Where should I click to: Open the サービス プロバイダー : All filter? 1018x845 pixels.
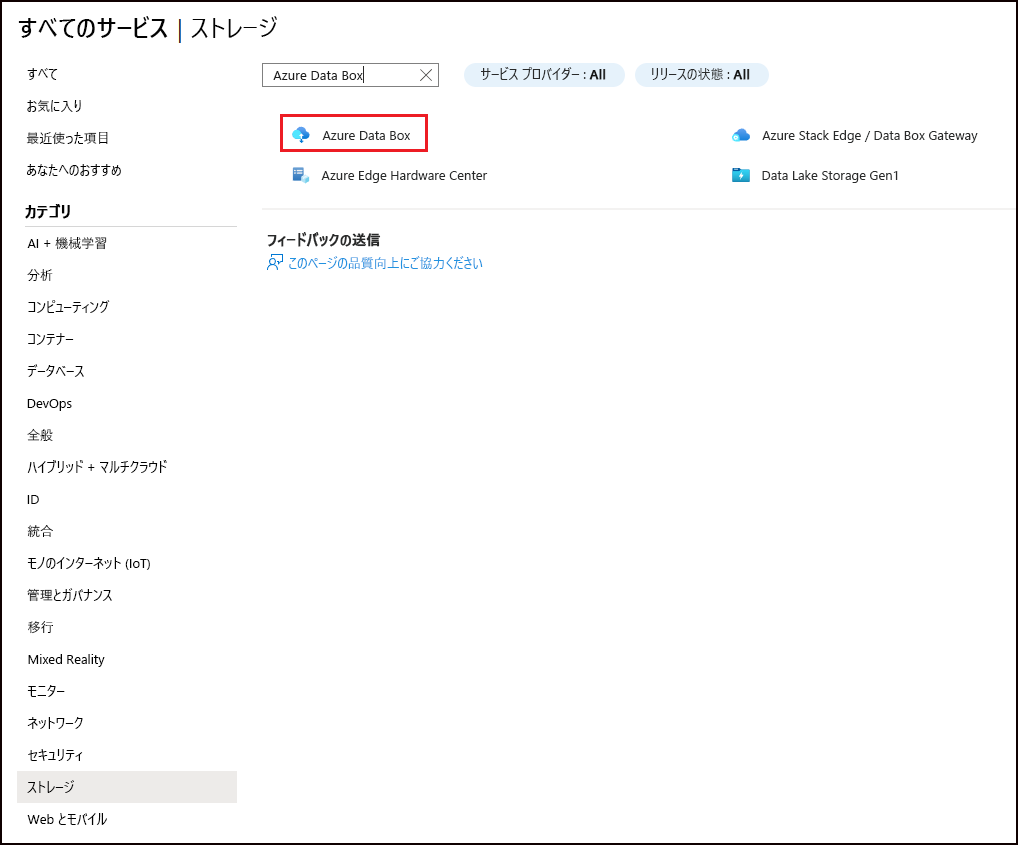544,75
